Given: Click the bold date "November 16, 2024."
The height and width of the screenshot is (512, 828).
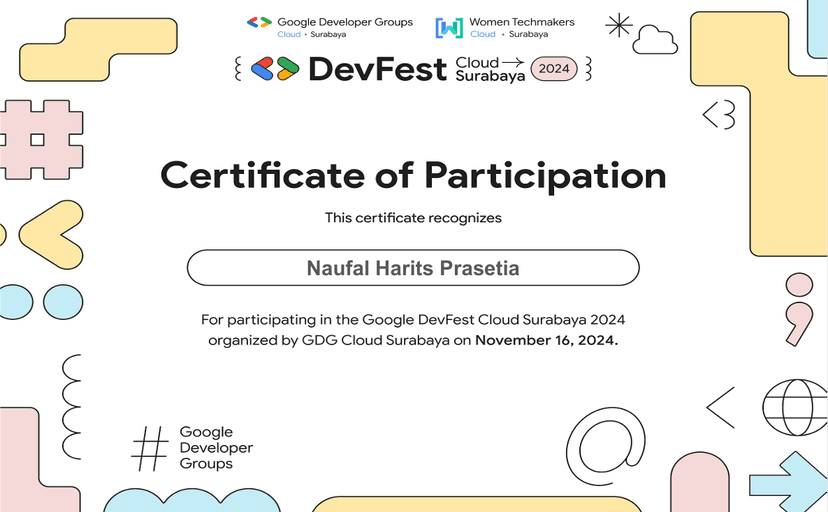Looking at the screenshot, I should (x=547, y=340).
